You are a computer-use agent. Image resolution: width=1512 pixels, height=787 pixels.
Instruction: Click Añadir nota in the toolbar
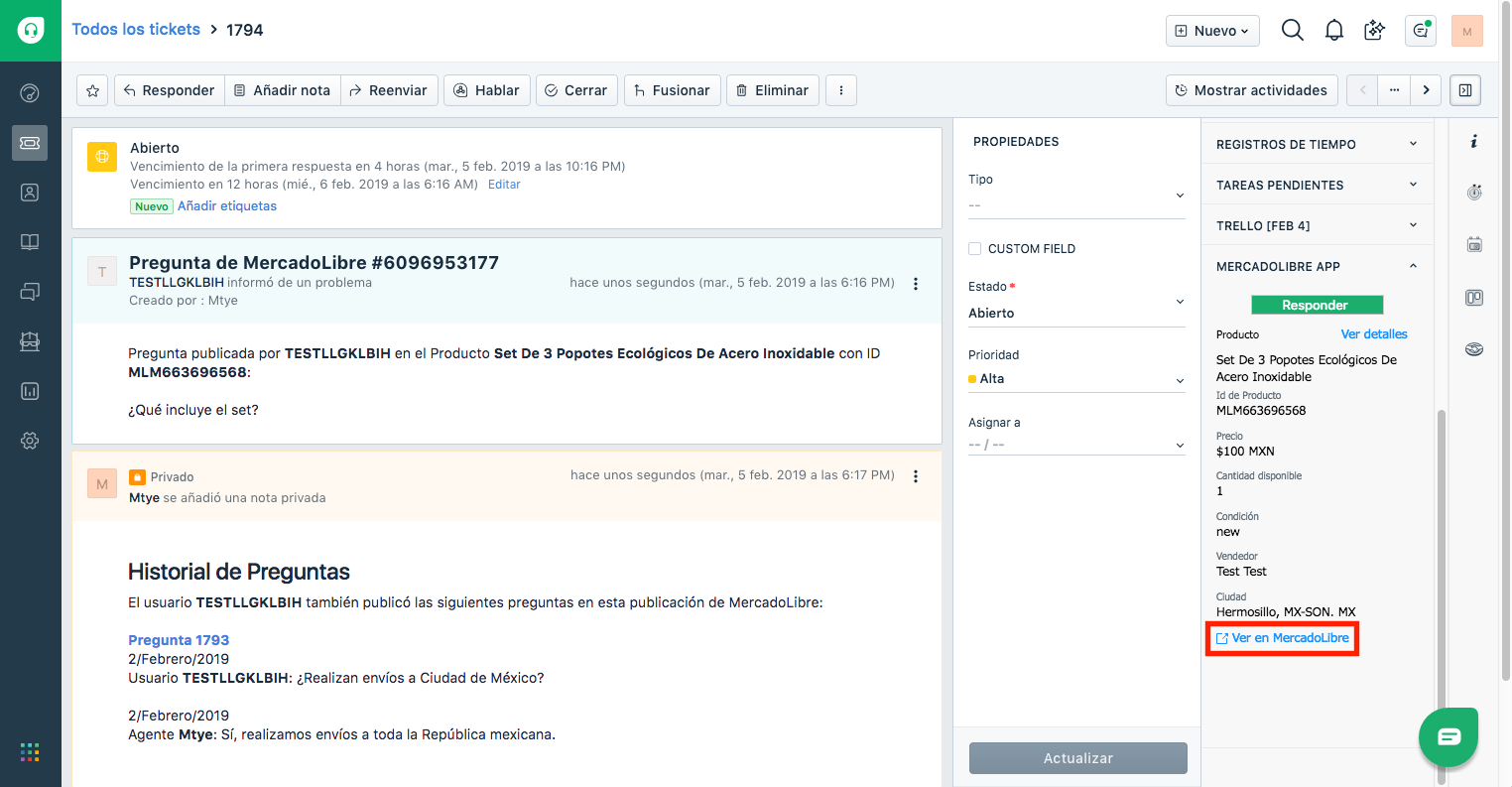pos(283,90)
